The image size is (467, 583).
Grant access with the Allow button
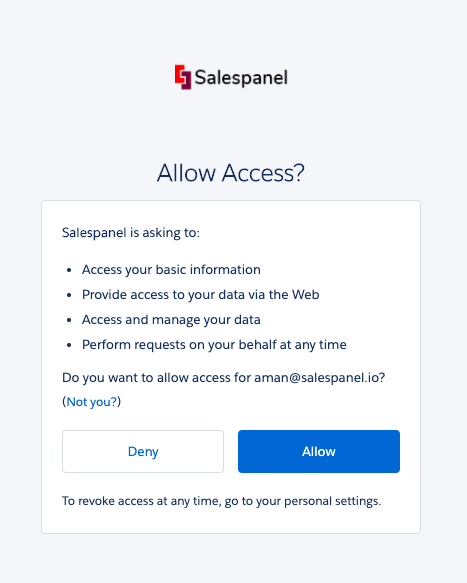click(x=319, y=451)
